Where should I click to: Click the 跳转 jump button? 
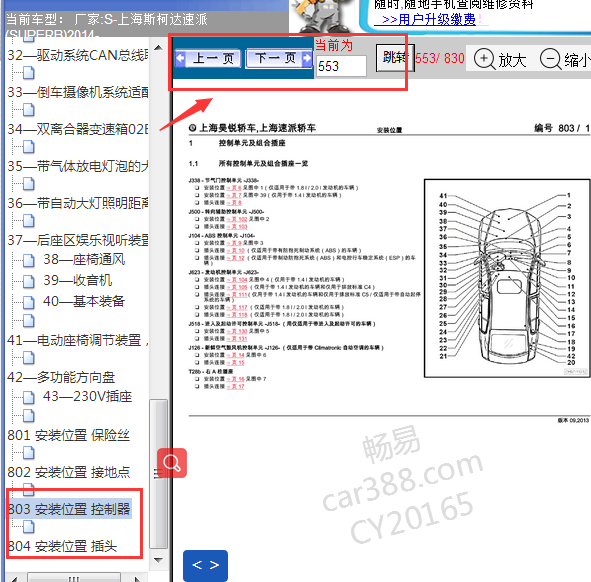coord(395,58)
